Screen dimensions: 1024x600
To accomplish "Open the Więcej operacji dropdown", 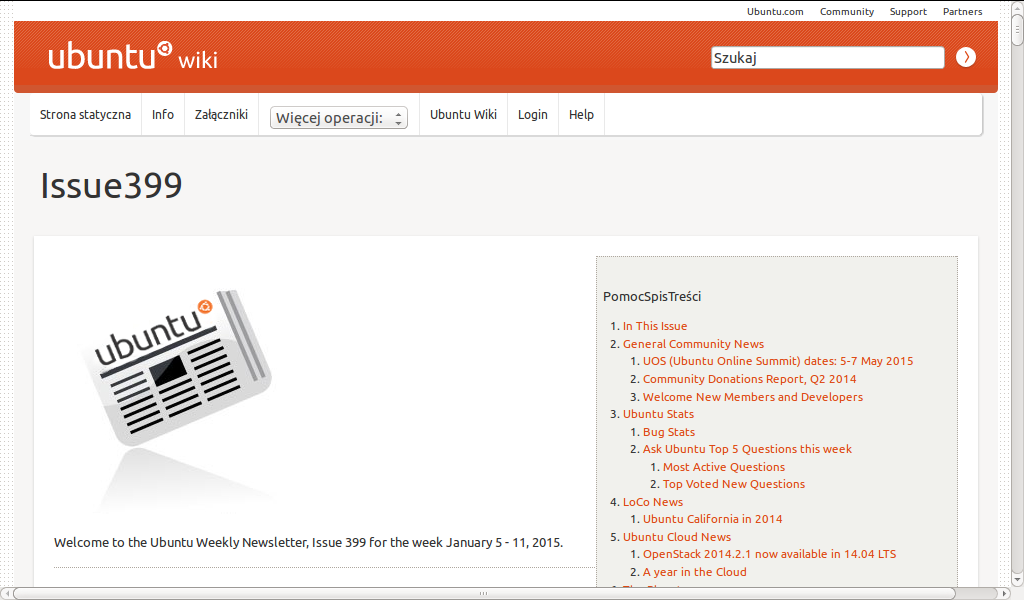I will click(x=339, y=118).
